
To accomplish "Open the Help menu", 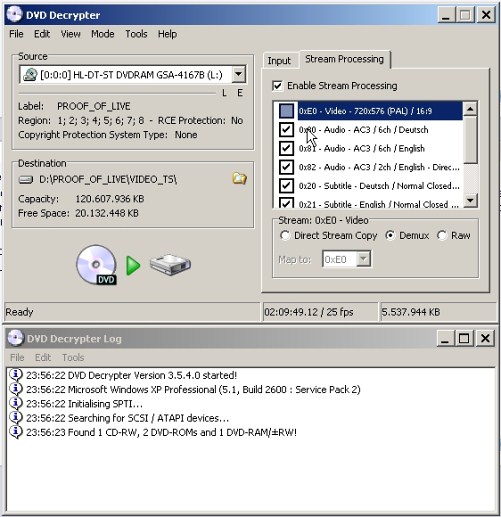I will pos(167,34).
